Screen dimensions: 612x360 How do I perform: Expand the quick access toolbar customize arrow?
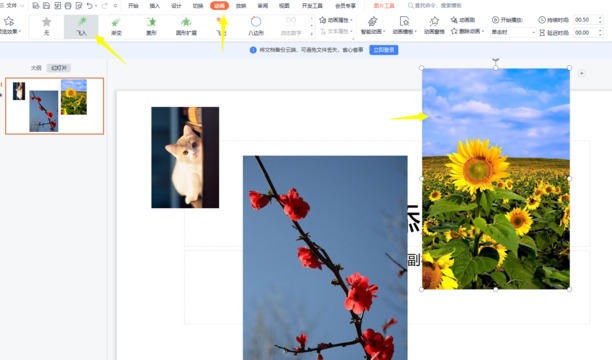click(x=115, y=5)
